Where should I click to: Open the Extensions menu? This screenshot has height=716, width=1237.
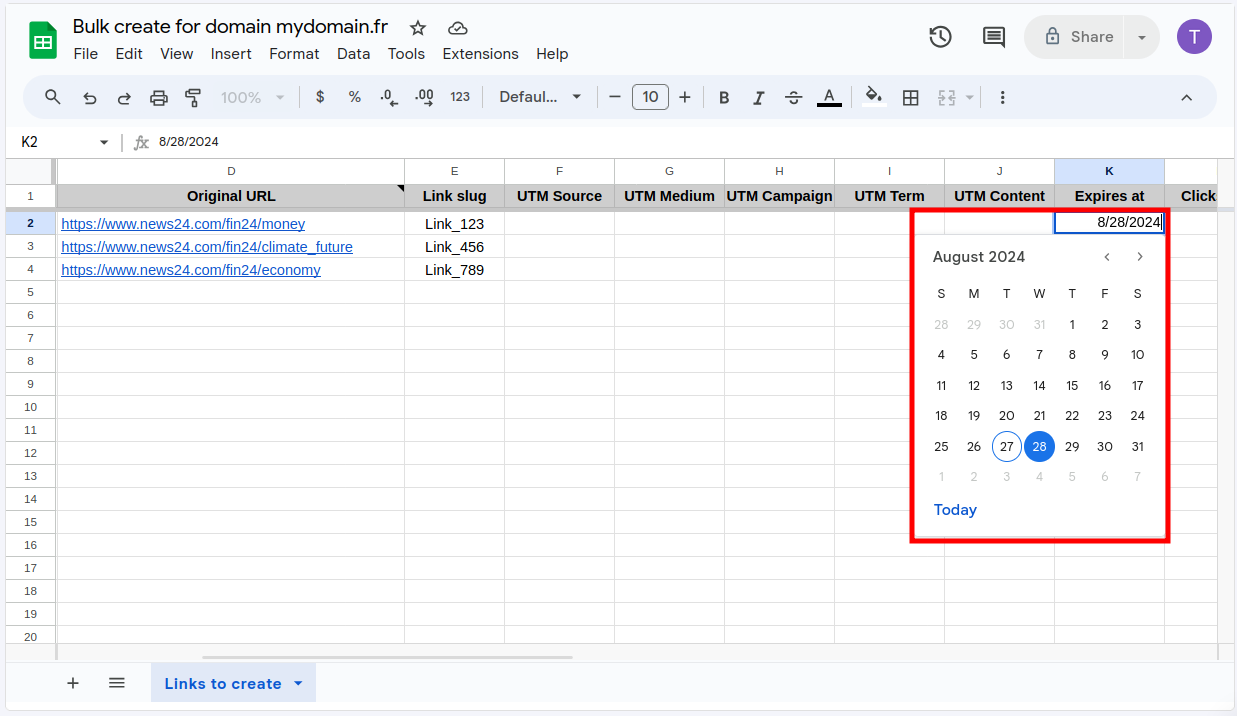point(480,54)
